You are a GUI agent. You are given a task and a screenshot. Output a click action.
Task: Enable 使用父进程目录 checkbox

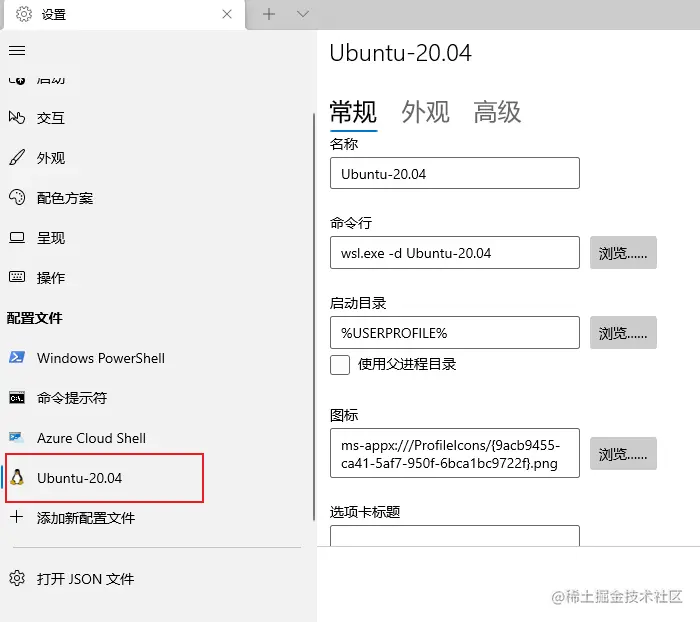pos(340,365)
